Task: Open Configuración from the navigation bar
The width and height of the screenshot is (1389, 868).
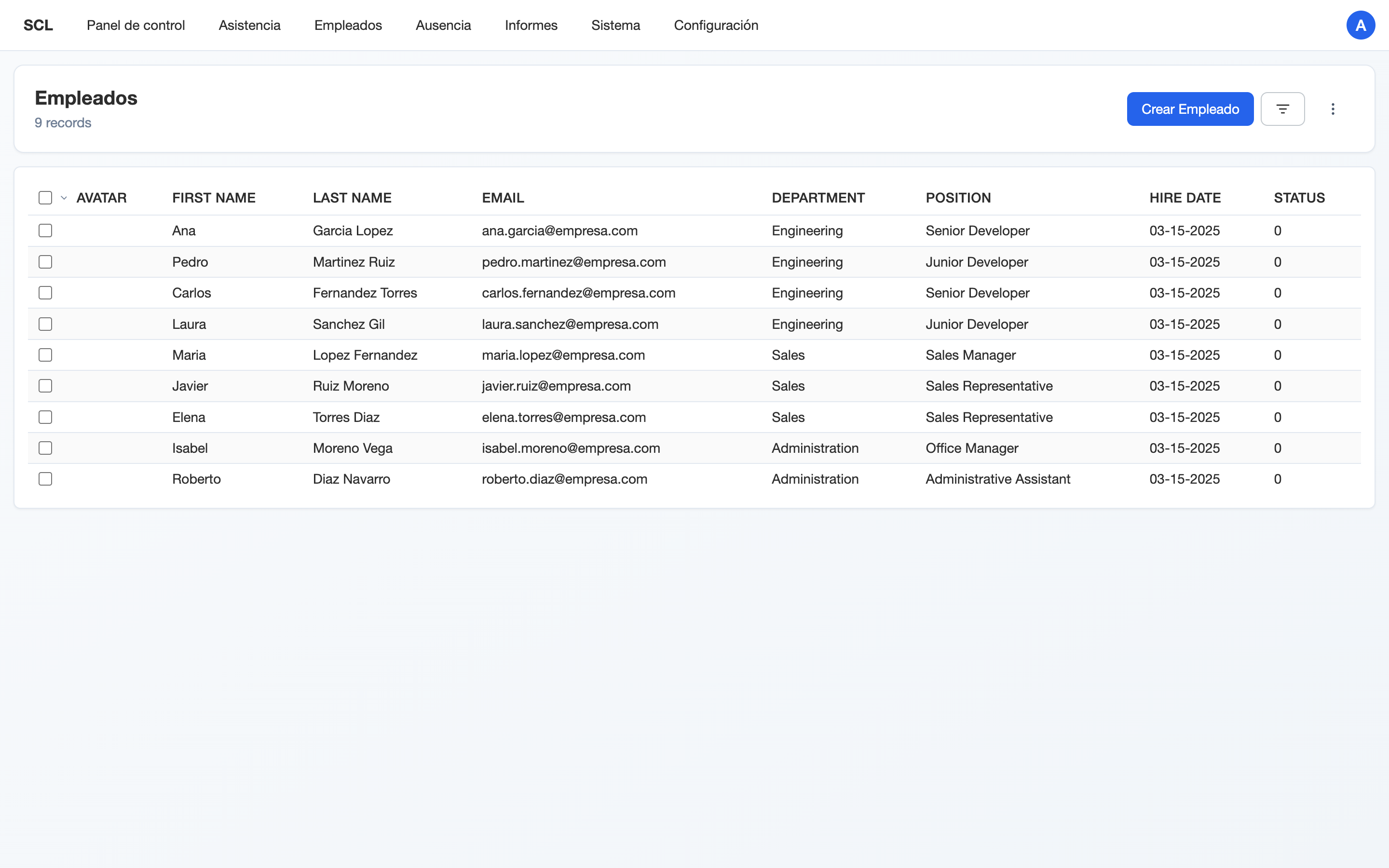Action: click(x=716, y=25)
